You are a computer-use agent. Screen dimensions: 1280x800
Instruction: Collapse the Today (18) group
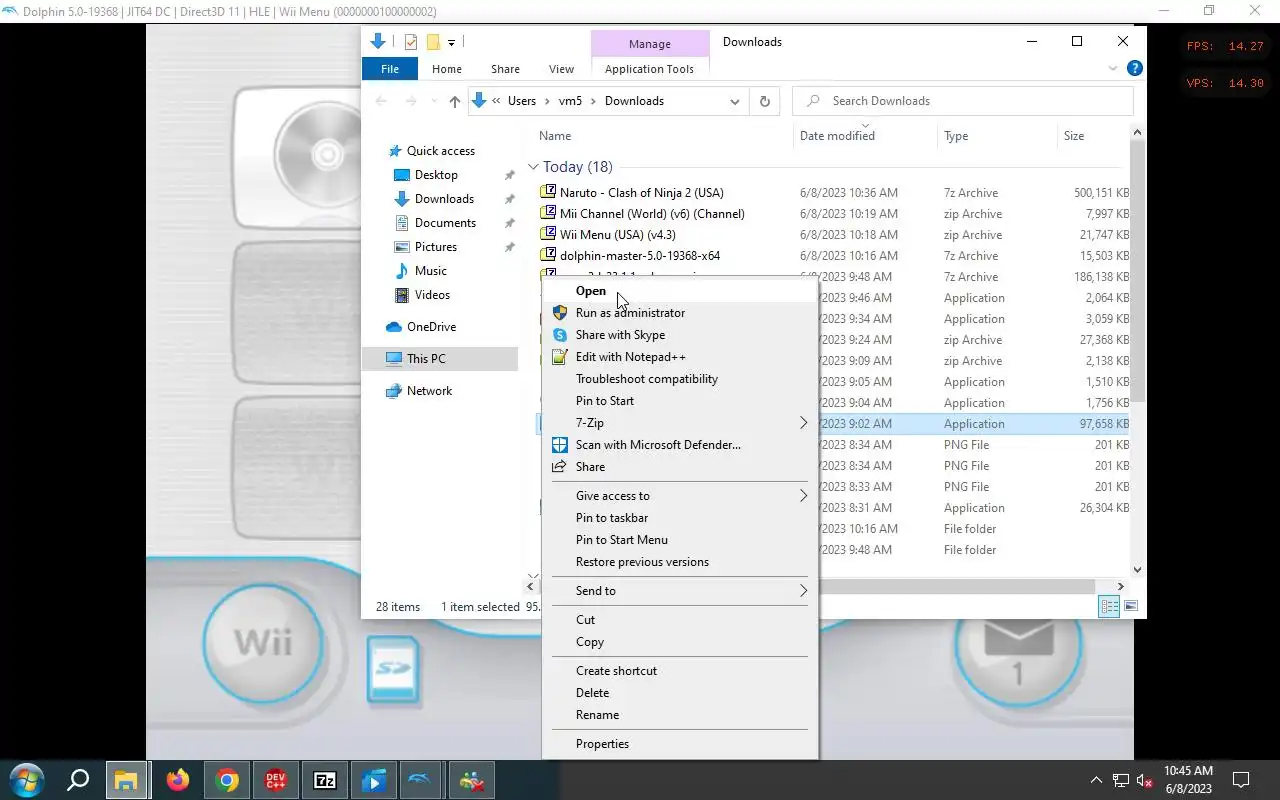click(533, 167)
